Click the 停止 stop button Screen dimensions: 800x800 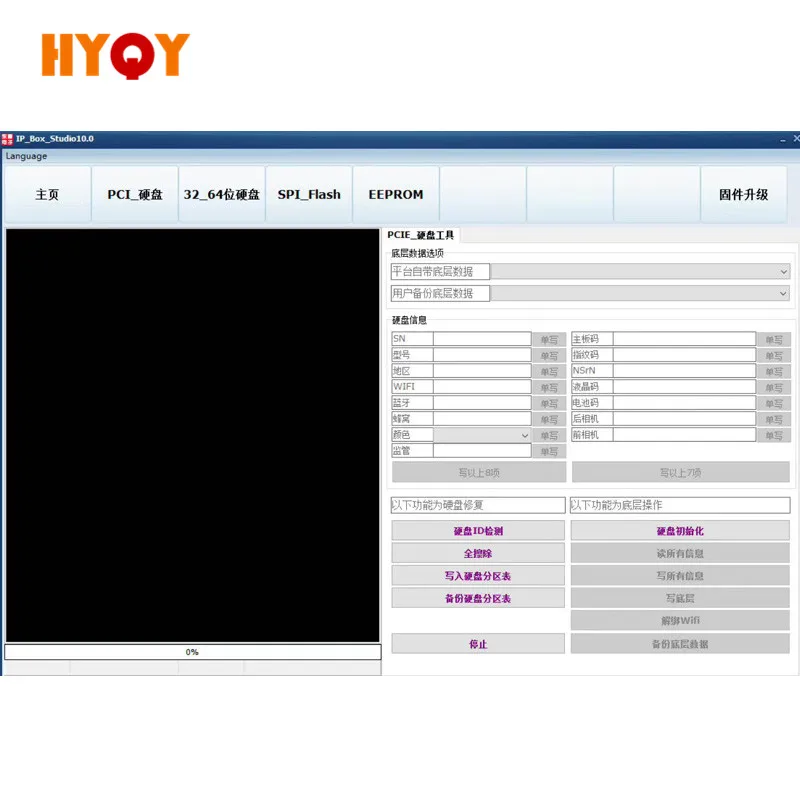478,644
